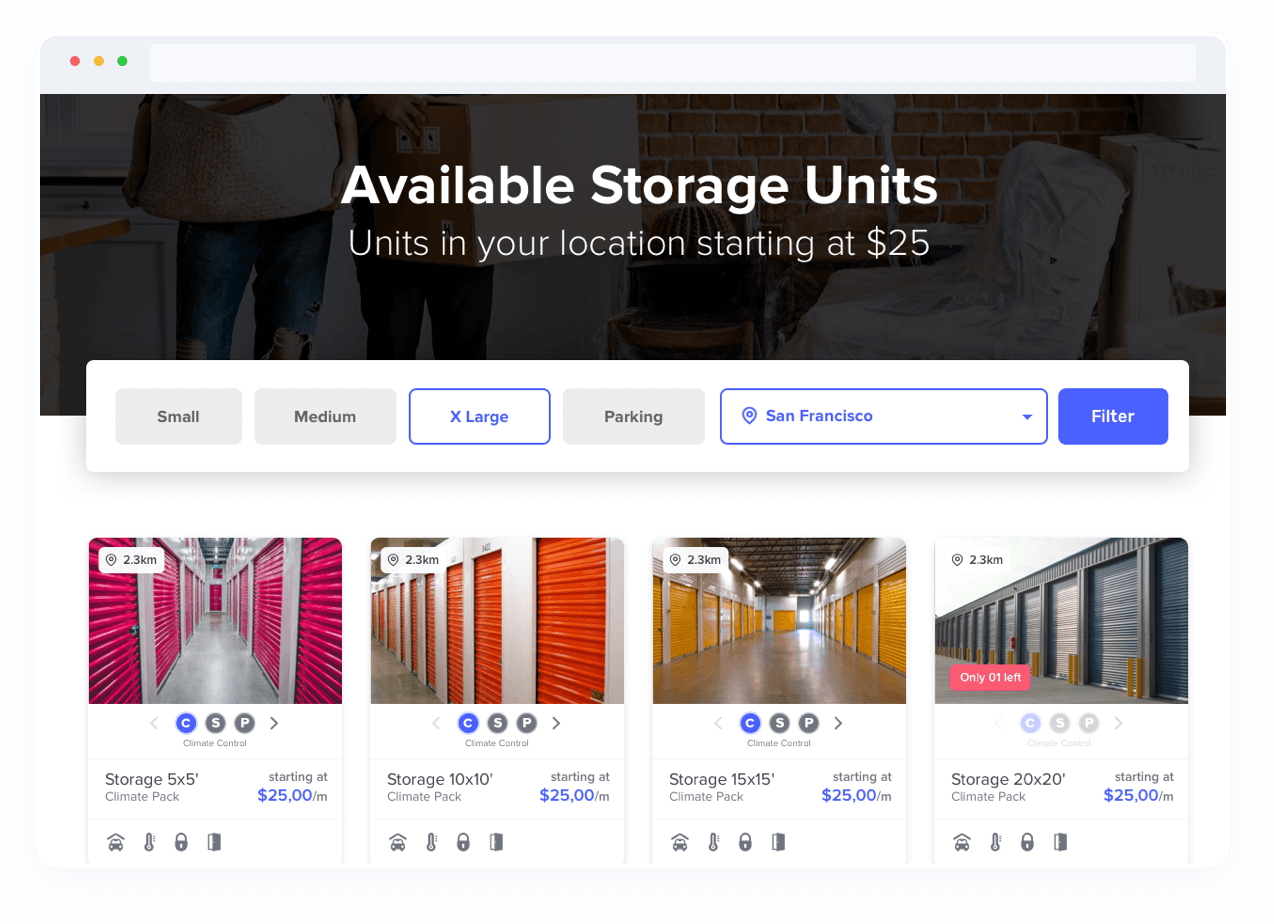1274x924 pixels.
Task: Select the 'P' badge on Storage 10x10' card
Action: point(526,723)
